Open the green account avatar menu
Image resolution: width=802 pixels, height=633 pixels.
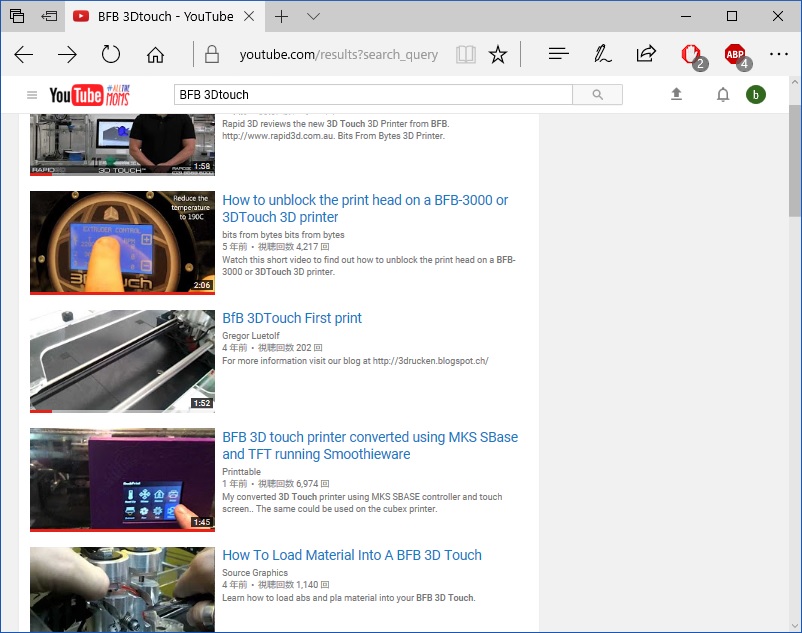coord(756,95)
